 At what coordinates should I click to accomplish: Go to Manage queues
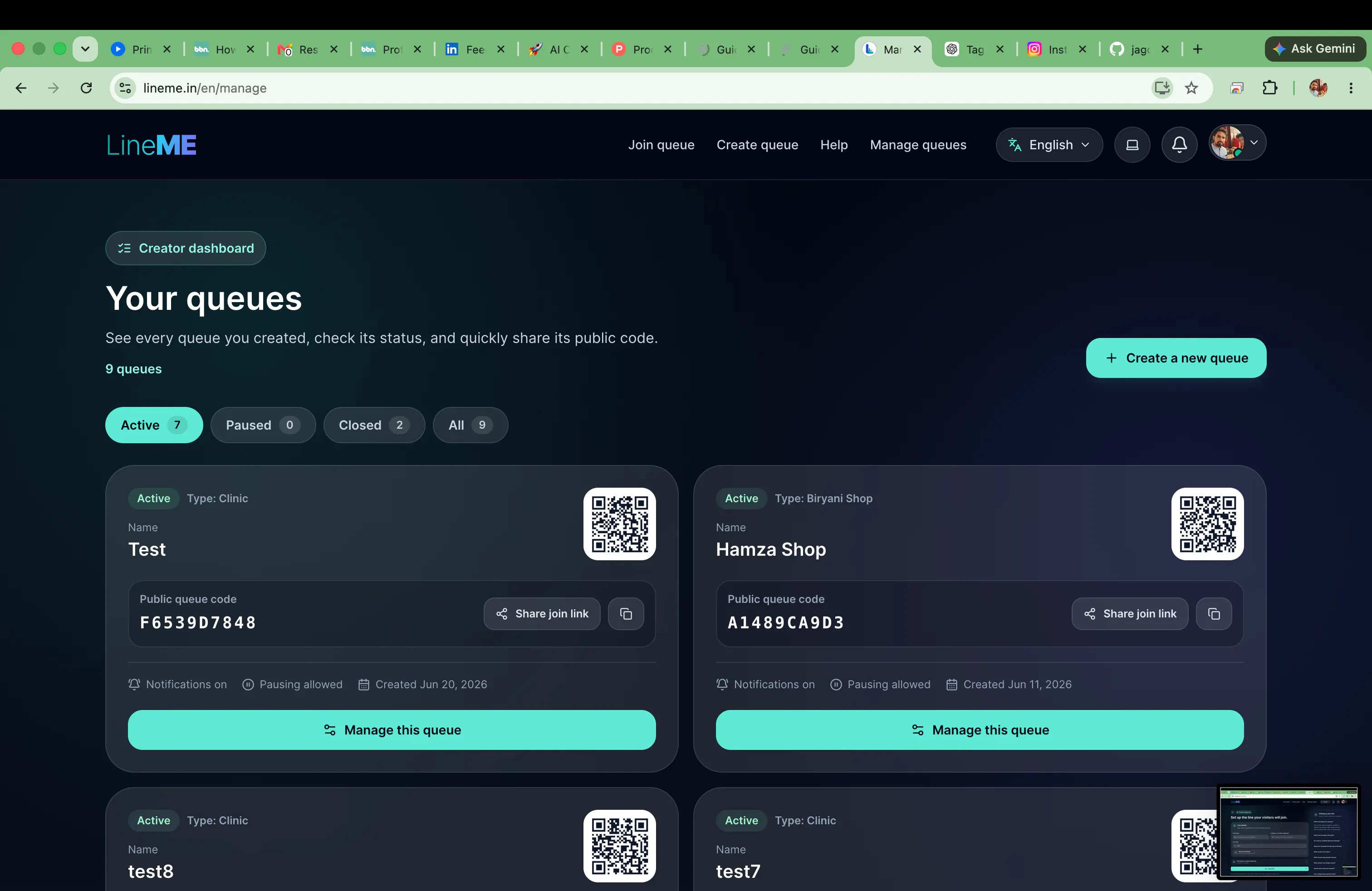[918, 145]
